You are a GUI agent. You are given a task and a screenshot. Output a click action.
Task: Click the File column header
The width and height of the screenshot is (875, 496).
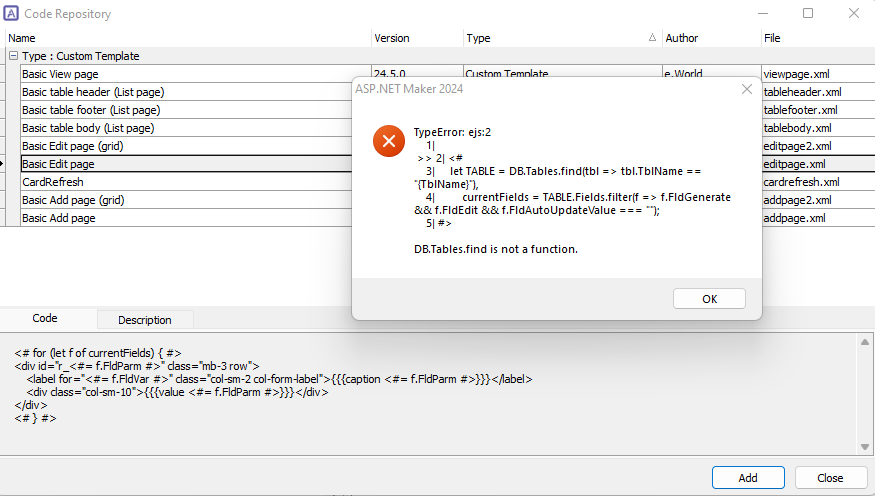coord(818,38)
